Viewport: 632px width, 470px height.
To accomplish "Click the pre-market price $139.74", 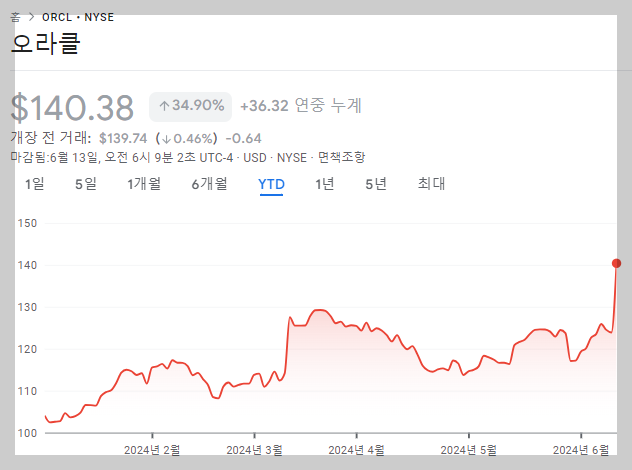I will click(x=123, y=138).
